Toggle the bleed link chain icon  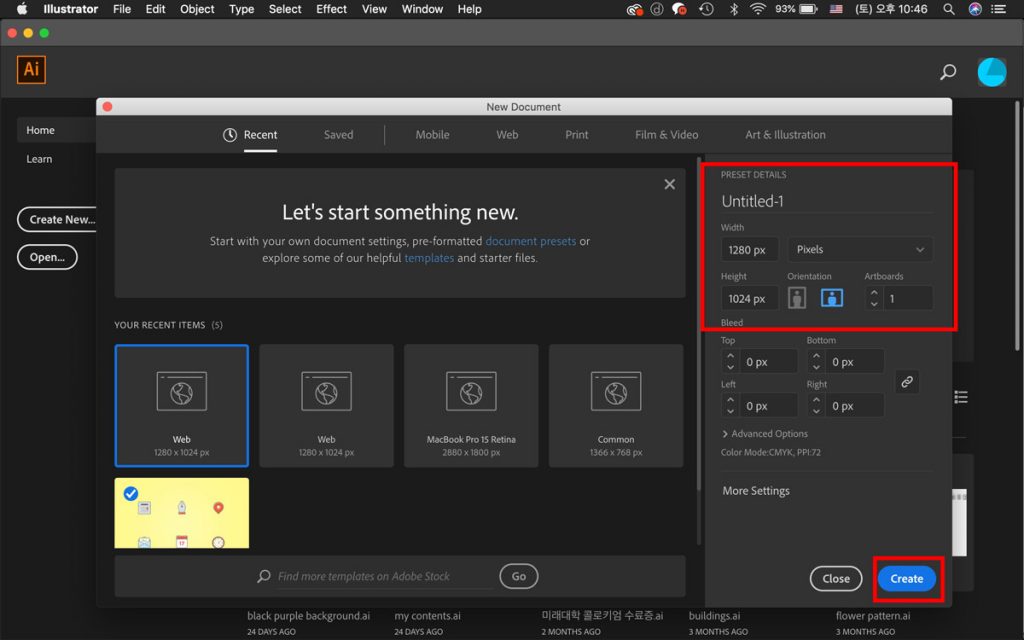pos(906,382)
